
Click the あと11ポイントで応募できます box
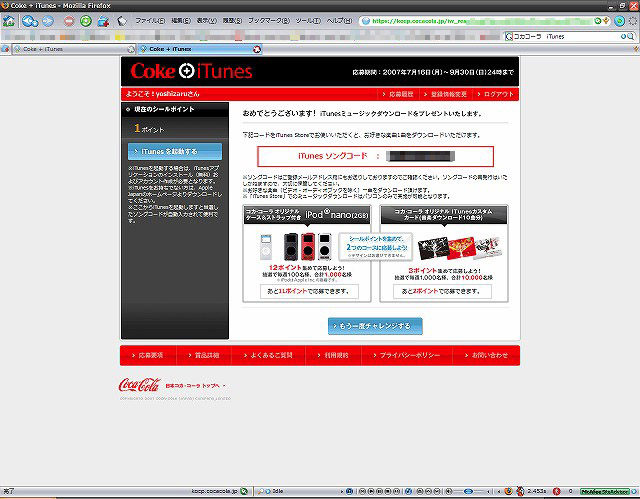309,291
